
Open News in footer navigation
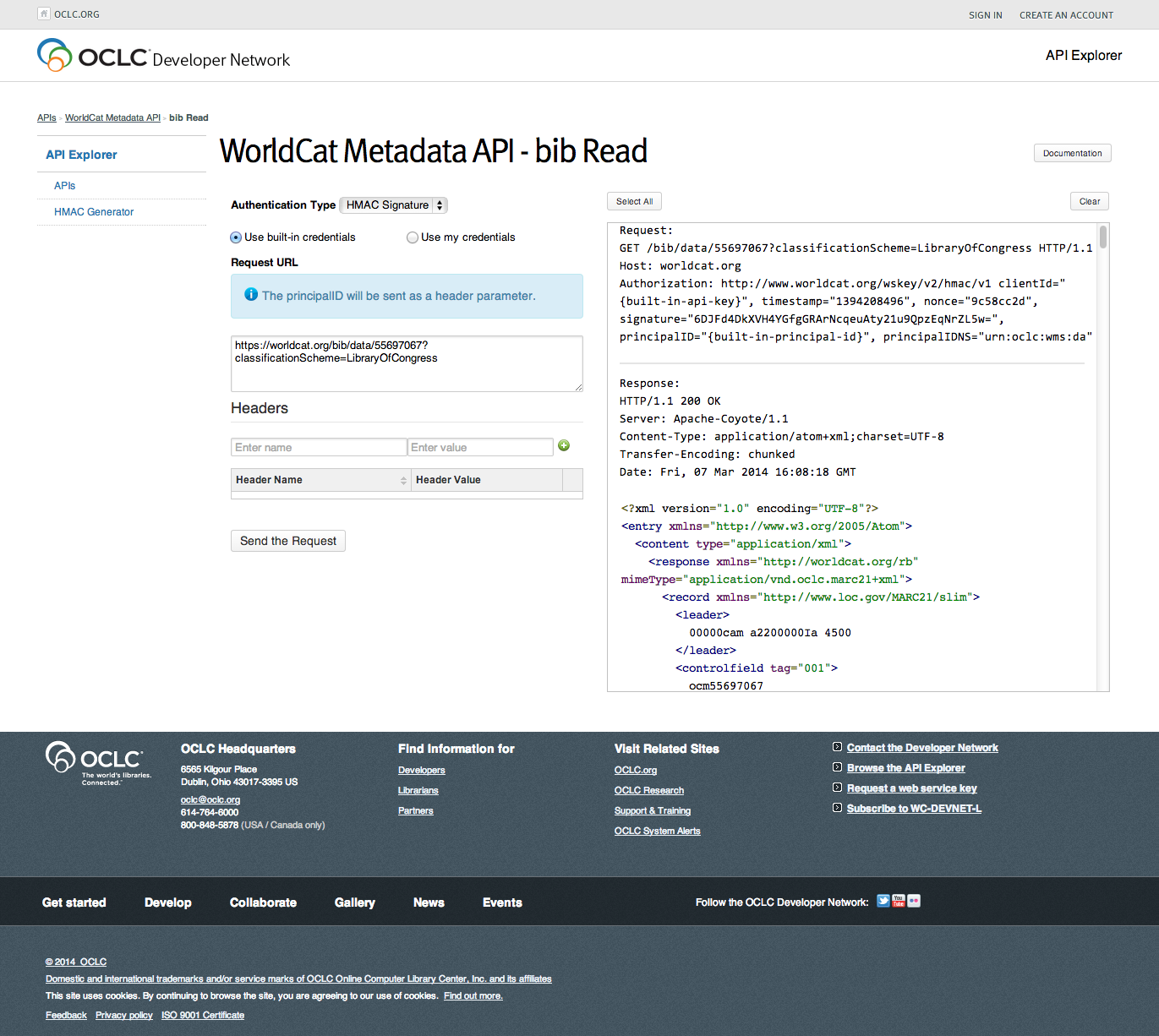[x=429, y=902]
